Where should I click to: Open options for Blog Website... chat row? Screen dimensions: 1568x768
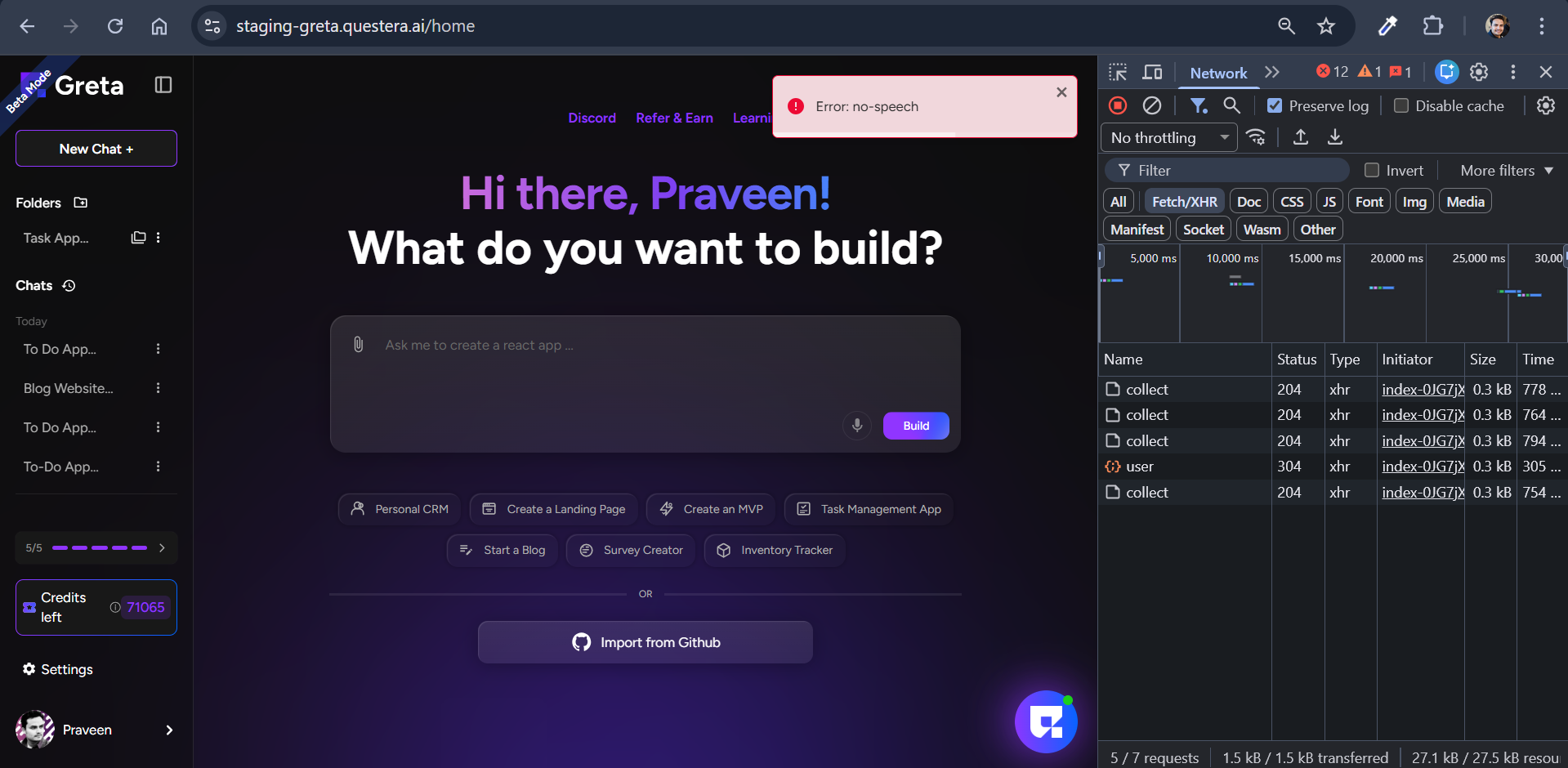159,388
